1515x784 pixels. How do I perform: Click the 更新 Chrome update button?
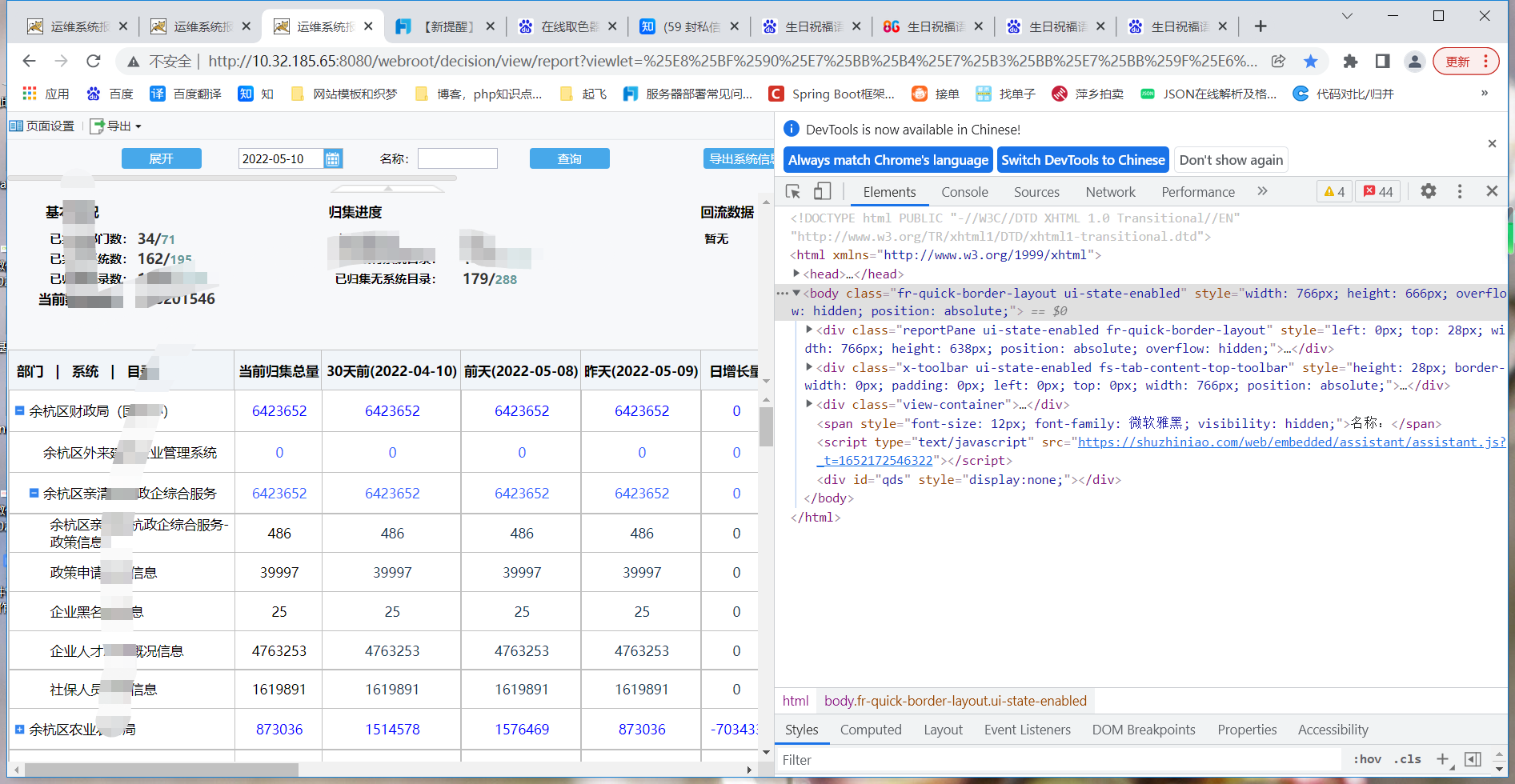pos(1465,61)
